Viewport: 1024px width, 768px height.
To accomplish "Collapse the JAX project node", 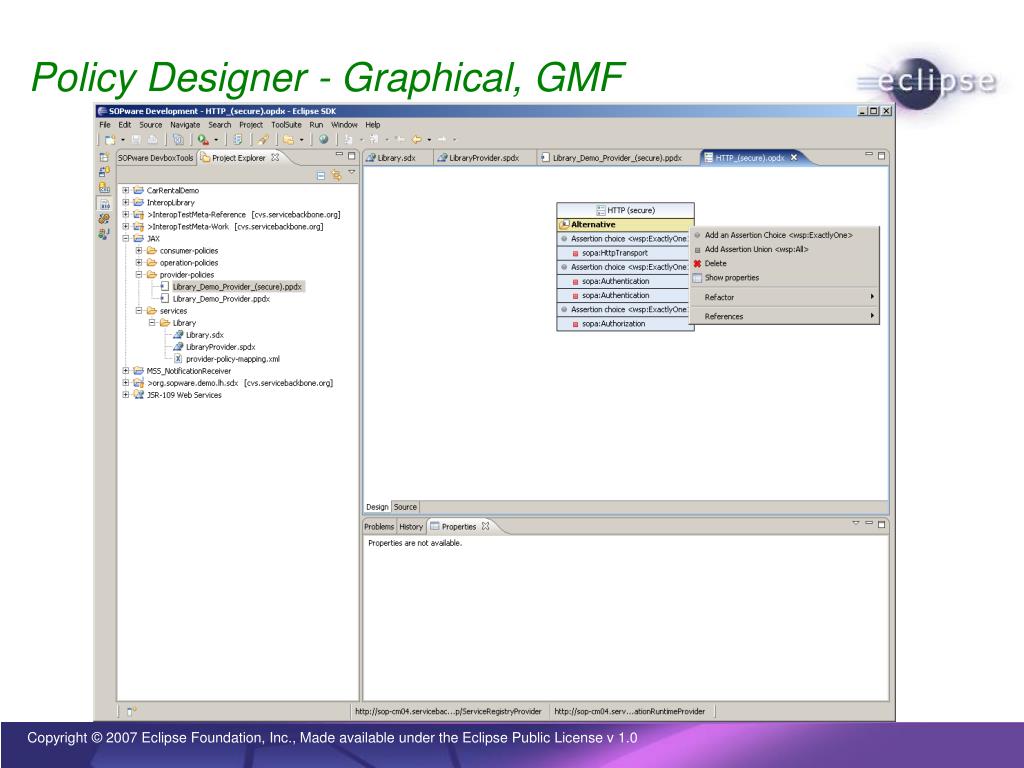I will pos(126,238).
